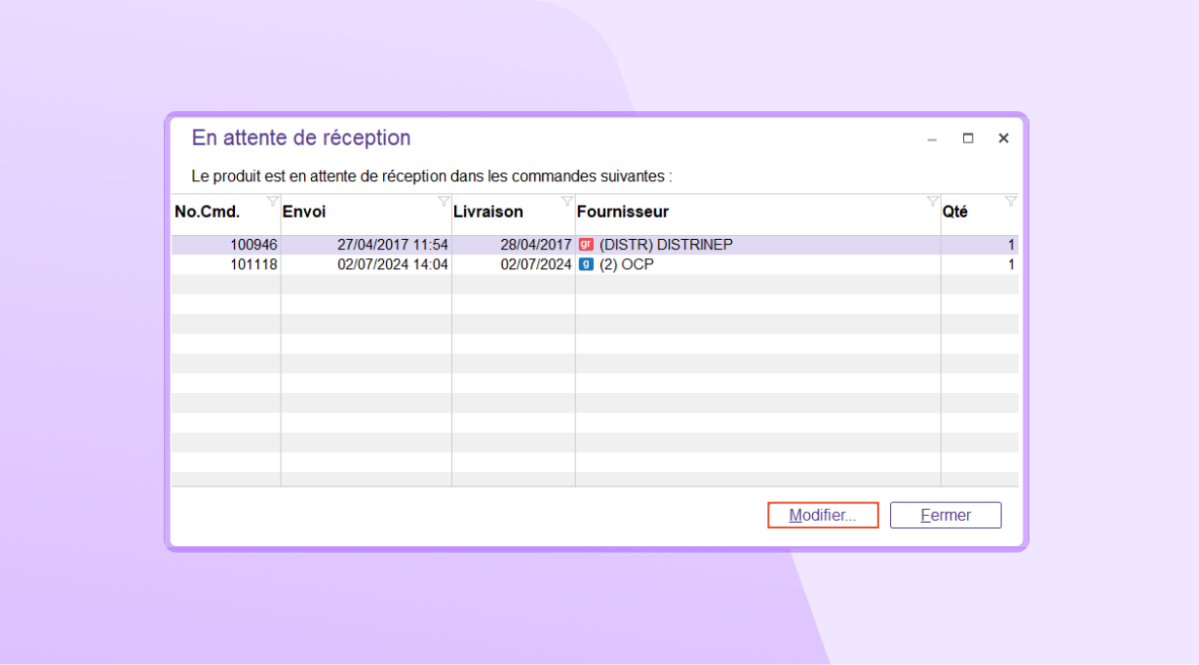Image resolution: width=1199 pixels, height=665 pixels.
Task: Click the red DISTRINEP supplier icon
Action: point(586,245)
